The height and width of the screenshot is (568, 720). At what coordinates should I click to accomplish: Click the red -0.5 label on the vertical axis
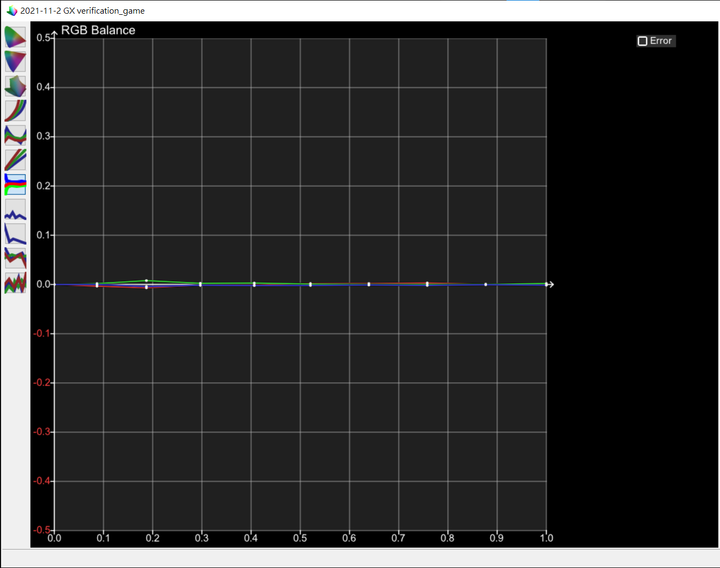41,530
